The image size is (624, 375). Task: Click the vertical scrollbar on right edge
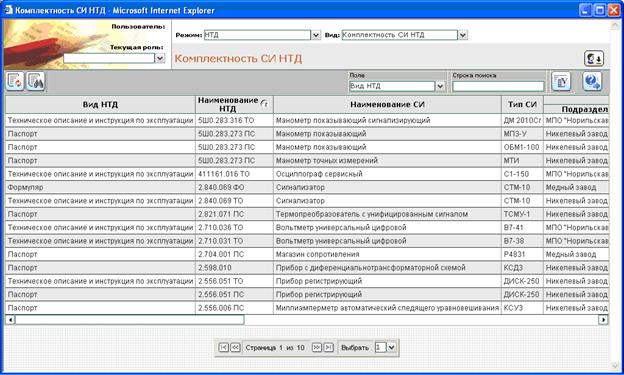pos(614,195)
